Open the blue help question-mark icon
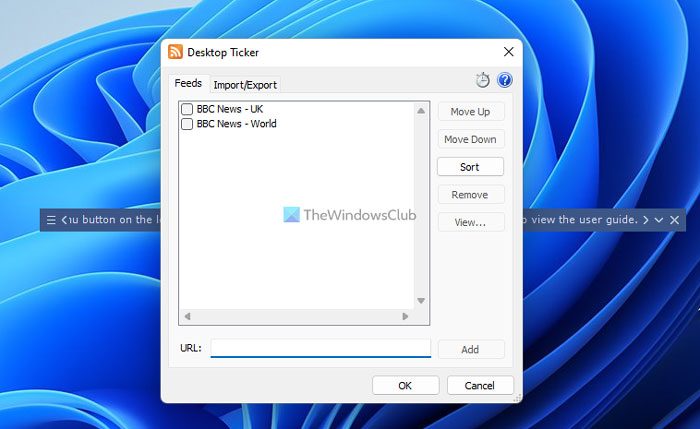Viewport: 700px width, 429px height. tap(504, 80)
